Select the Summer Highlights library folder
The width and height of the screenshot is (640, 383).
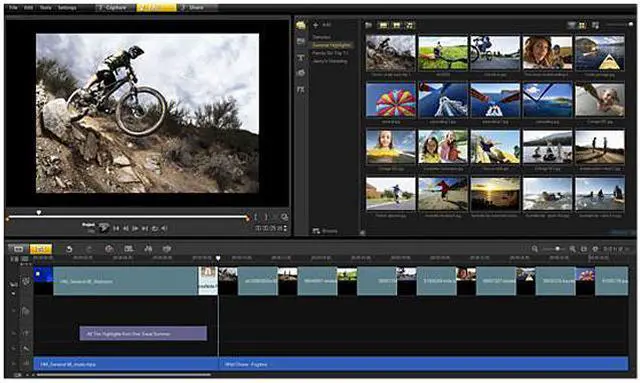[331, 45]
